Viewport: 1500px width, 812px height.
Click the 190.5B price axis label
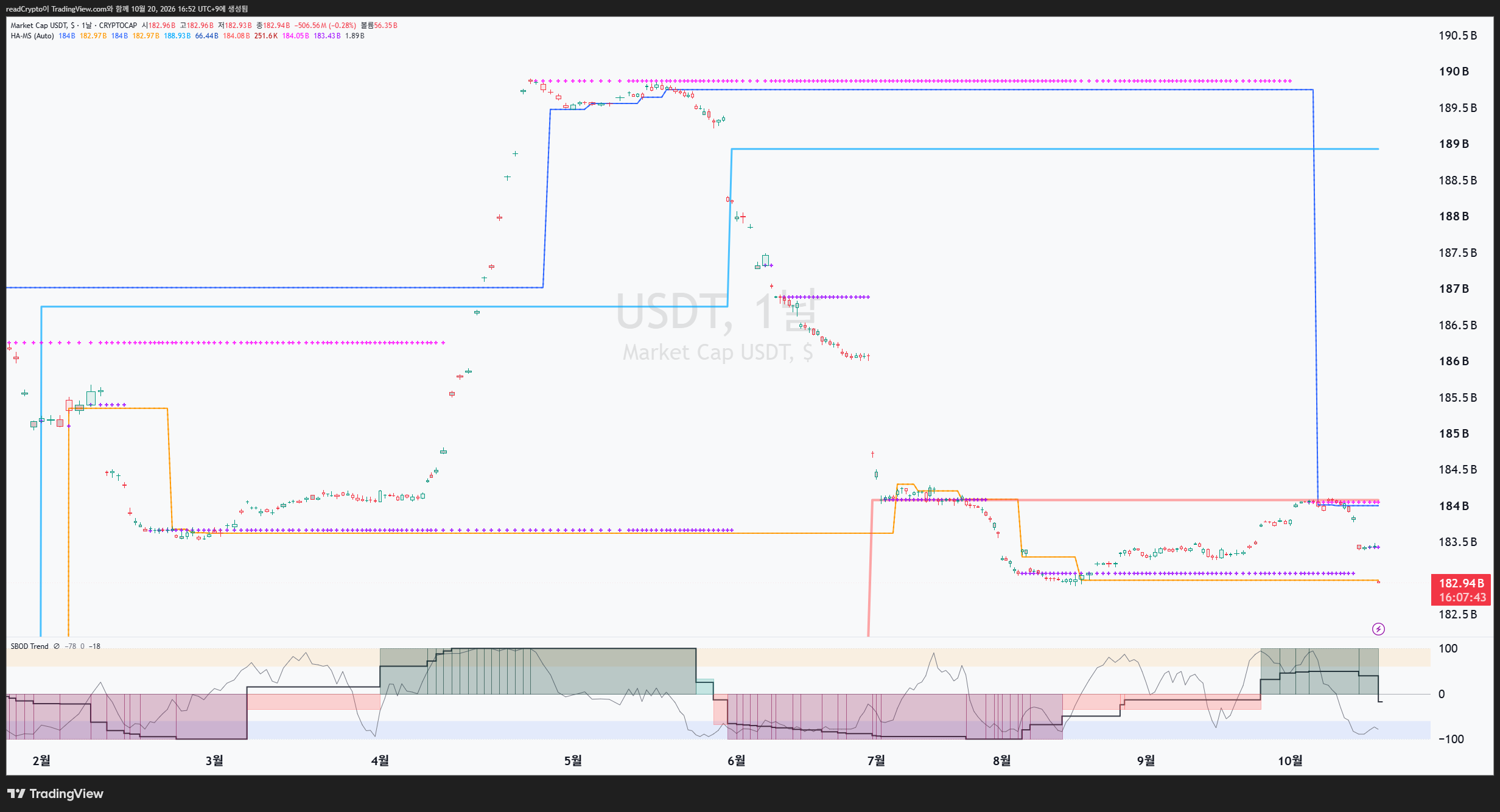1457,35
